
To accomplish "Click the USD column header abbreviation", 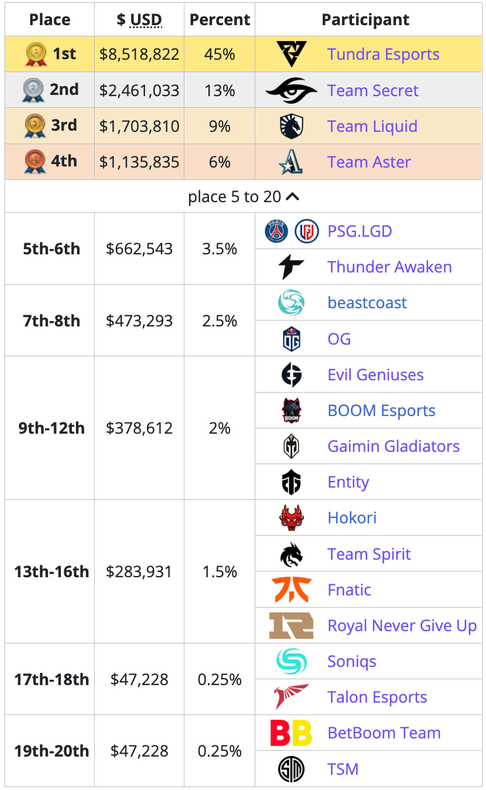I will click(x=146, y=20).
